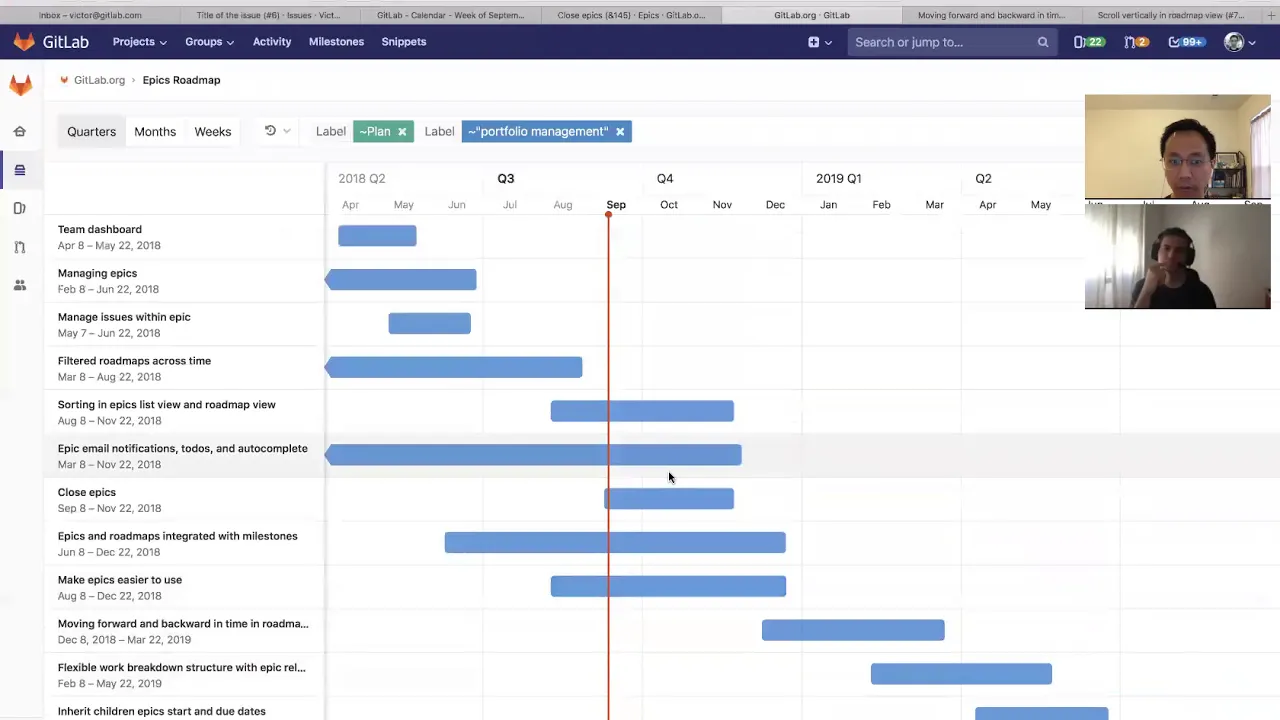Open Make epics easier to use
The width and height of the screenshot is (1280, 720).
point(120,580)
